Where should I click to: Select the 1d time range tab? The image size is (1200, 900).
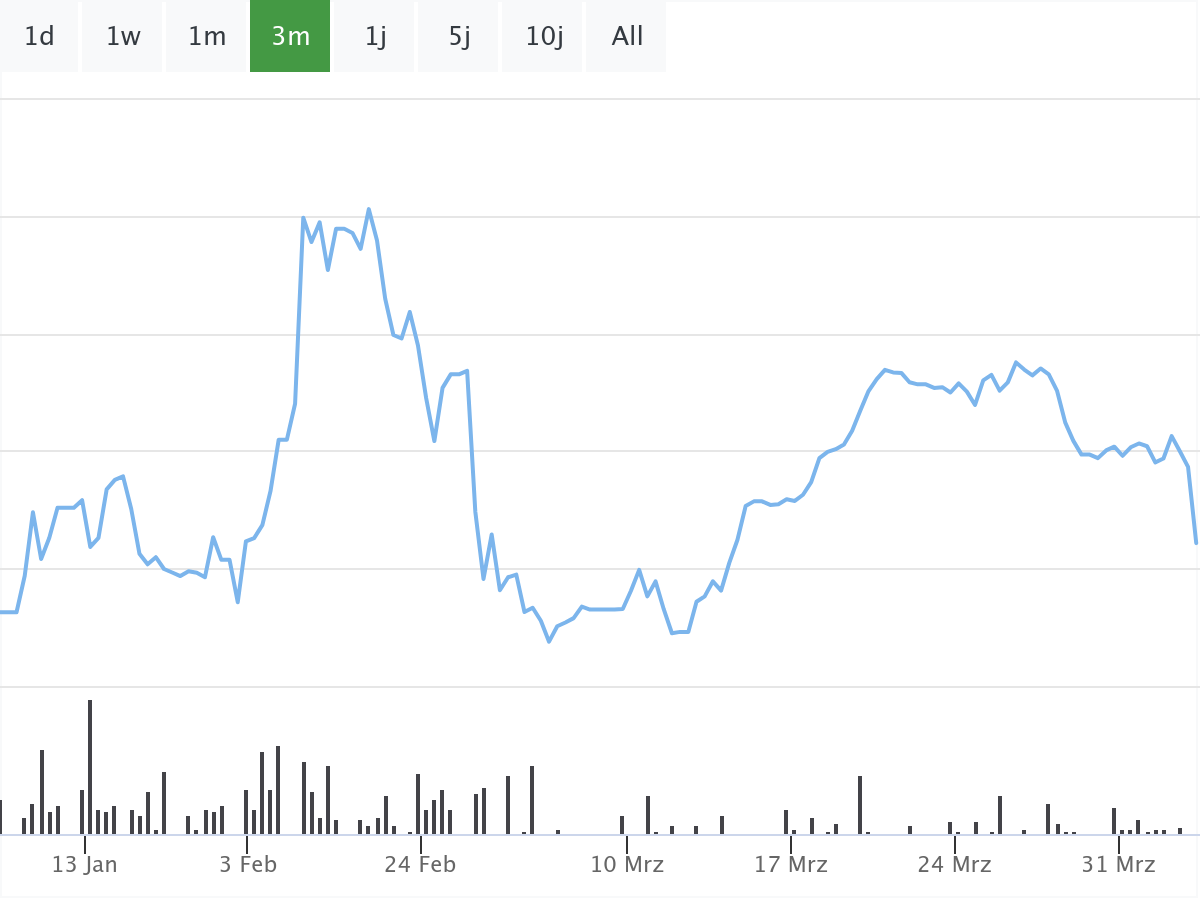click(39, 37)
